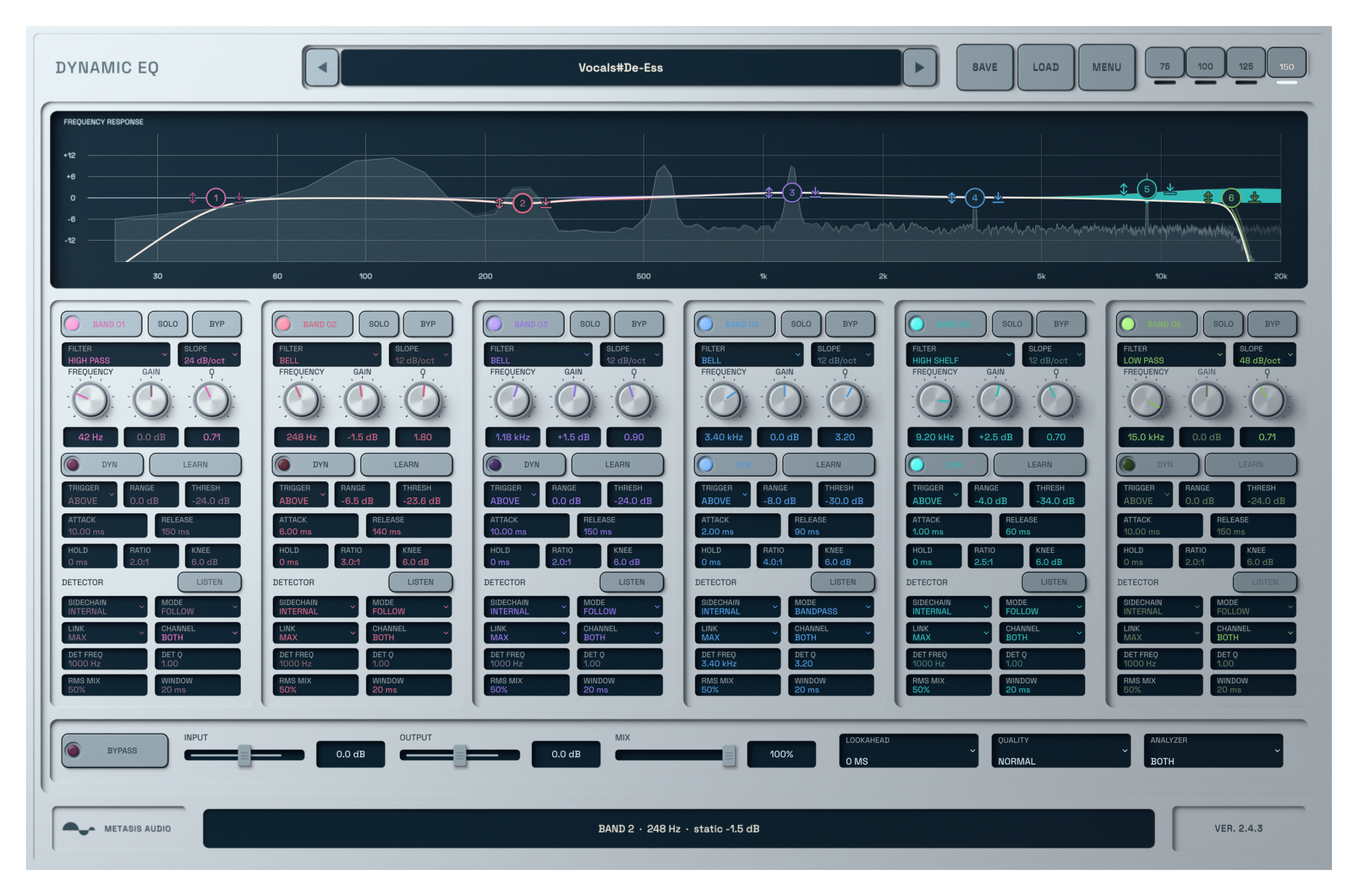Viewport: 1358px width, 896px height.
Task: Adjust the INPUT gain slider
Action: (244, 755)
